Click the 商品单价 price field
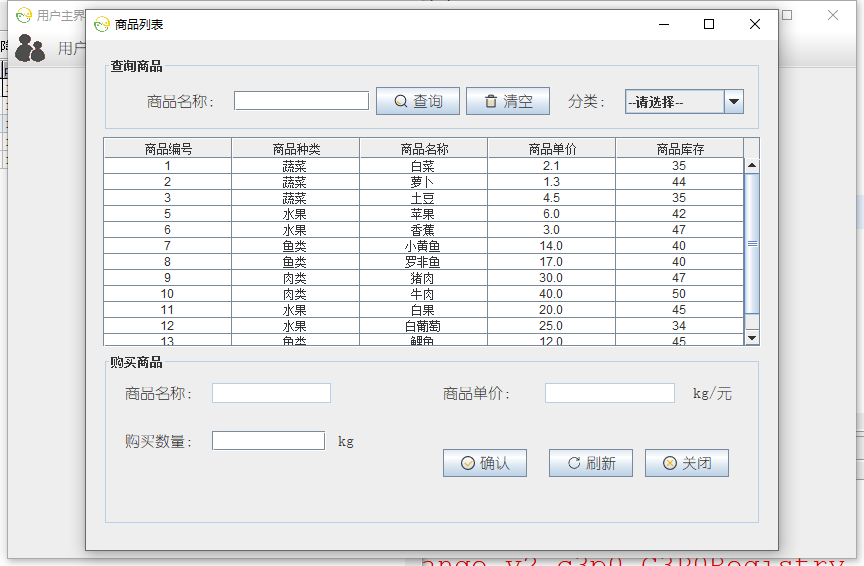Screen dimensions: 864x566 610,393
